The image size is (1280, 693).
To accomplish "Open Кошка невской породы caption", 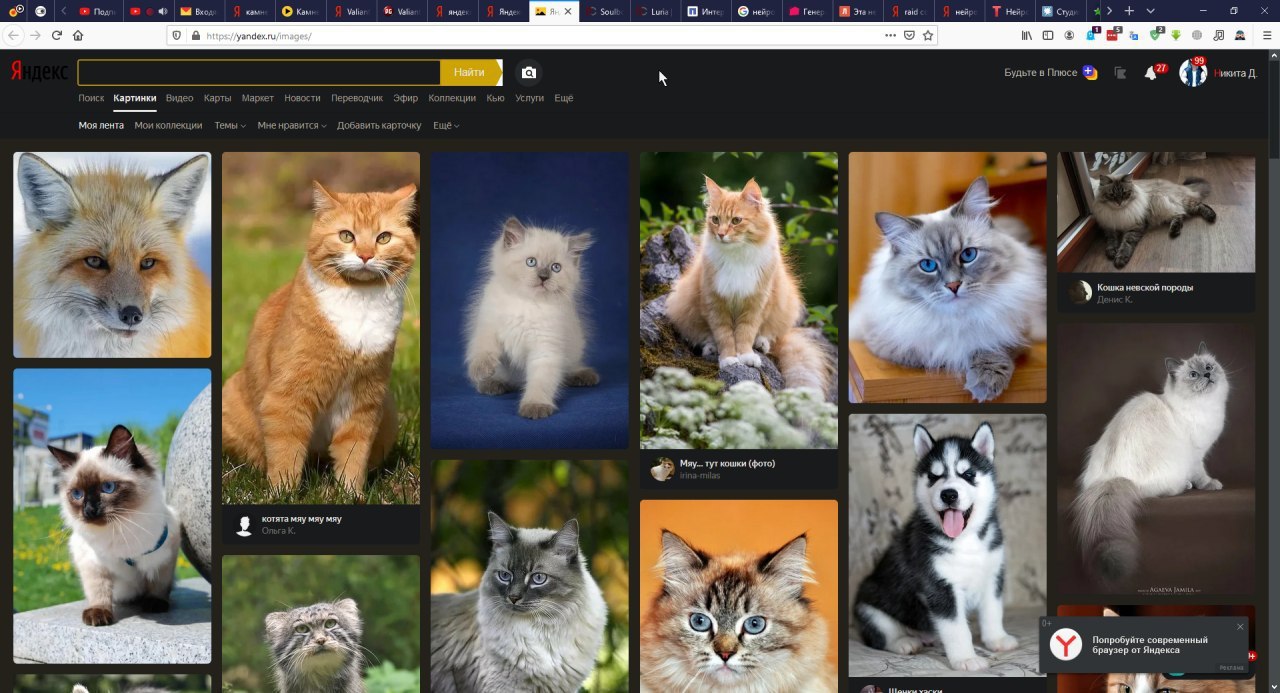I will pos(1145,287).
